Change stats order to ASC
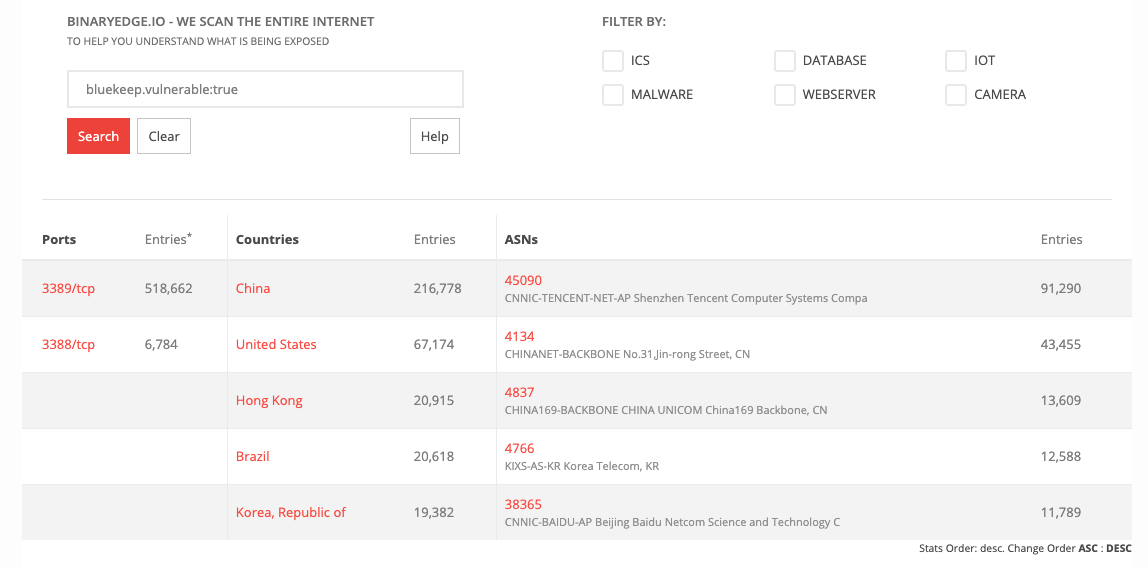Screen dimensions: 1148x568 point(1087,548)
